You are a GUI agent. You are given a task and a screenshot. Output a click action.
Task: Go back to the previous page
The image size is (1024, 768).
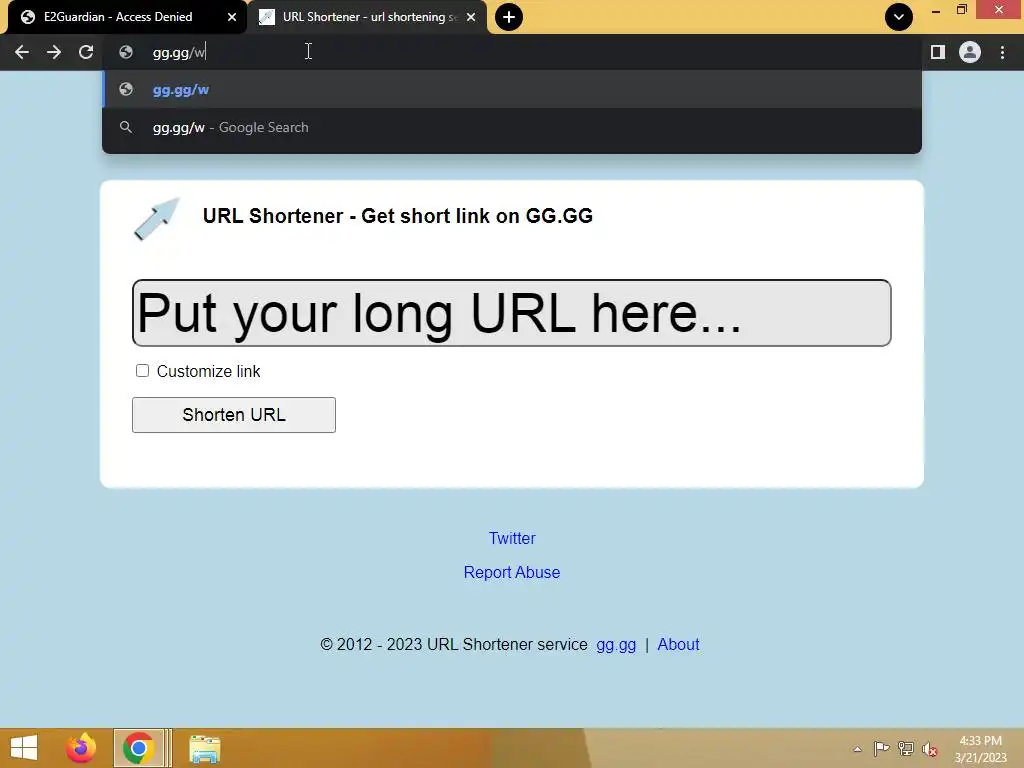[x=22, y=52]
